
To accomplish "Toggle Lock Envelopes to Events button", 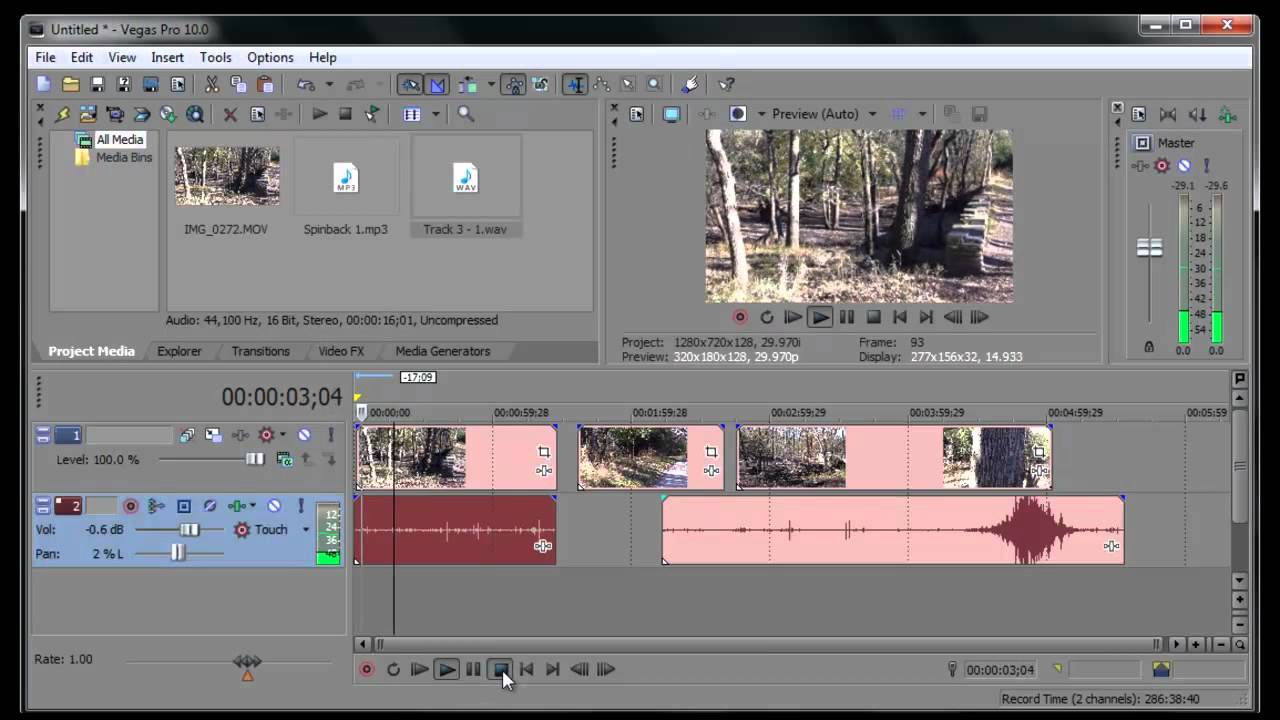I will pyautogui.click(x=514, y=85).
